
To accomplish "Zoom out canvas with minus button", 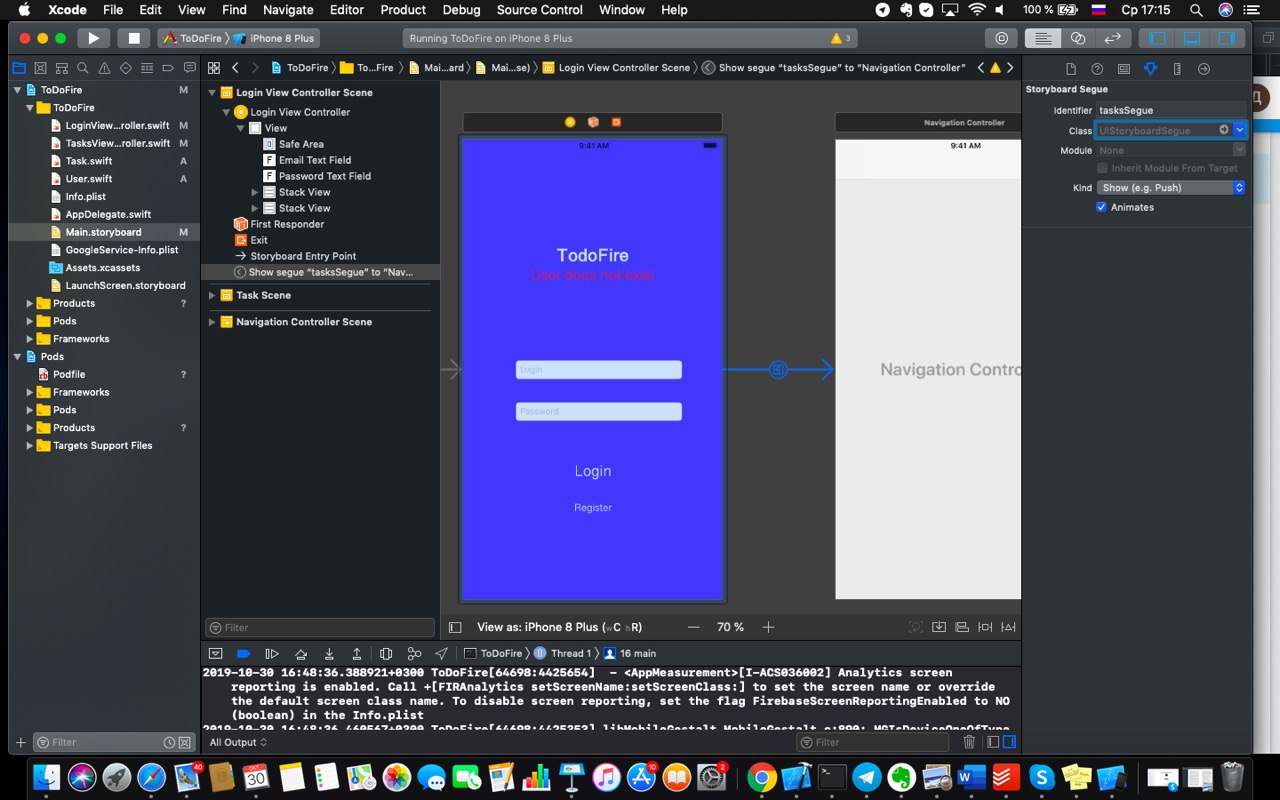I will 694,627.
